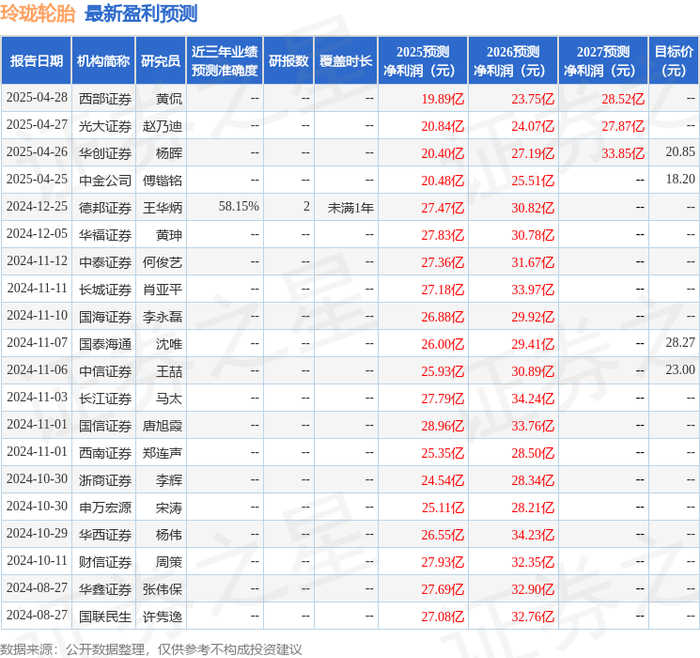Click 华鑫证券 institution cell
This screenshot has width=700, height=658.
pyautogui.click(x=105, y=589)
